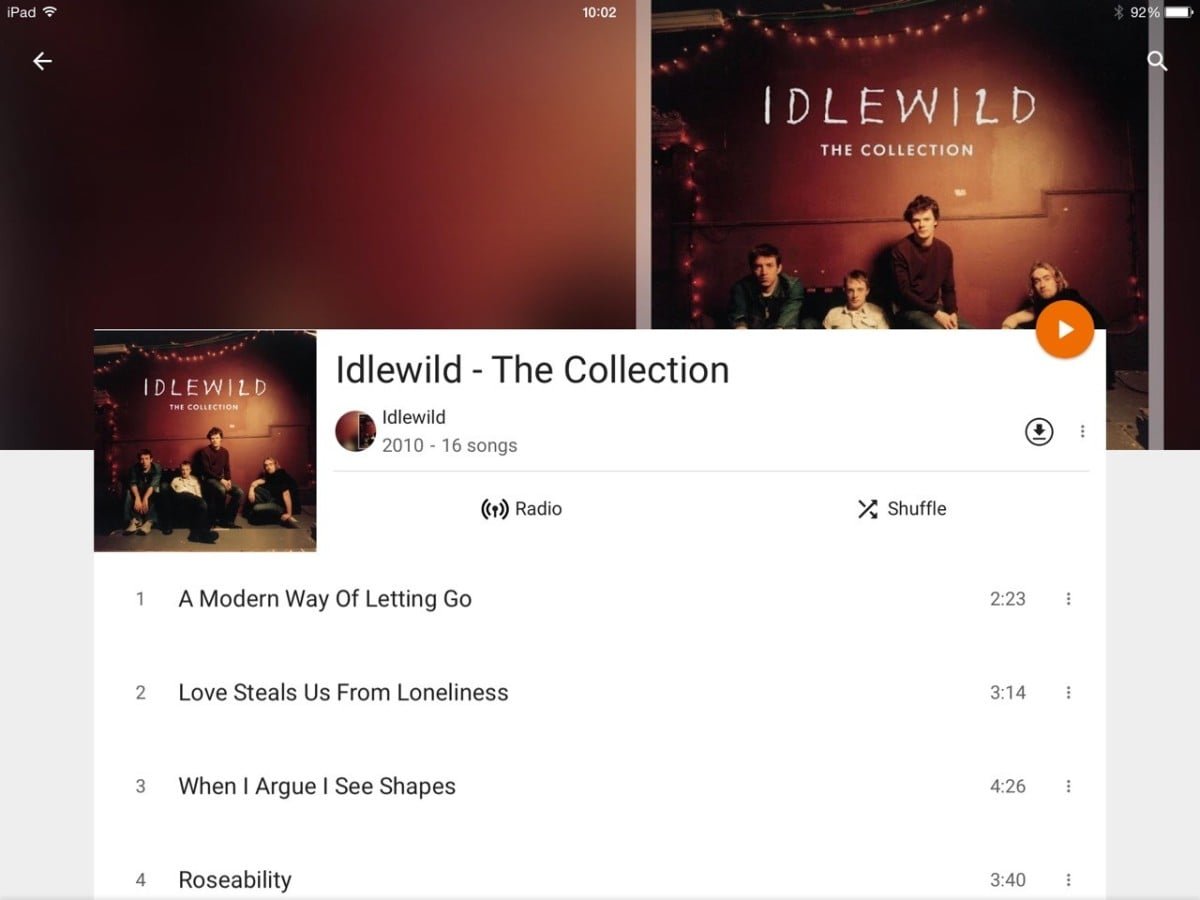Open options for A Modern Way Of Letting Go

[1068, 599]
